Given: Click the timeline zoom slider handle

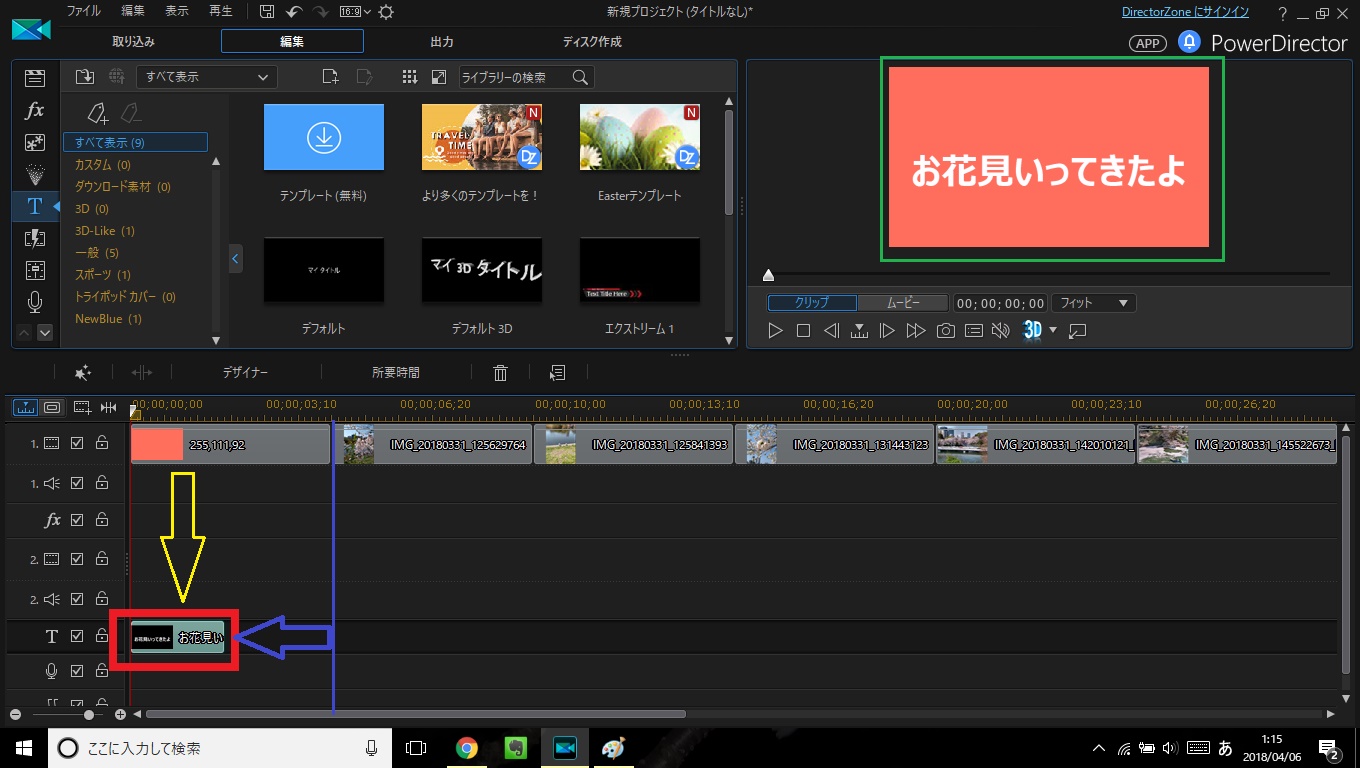Looking at the screenshot, I should [x=89, y=715].
